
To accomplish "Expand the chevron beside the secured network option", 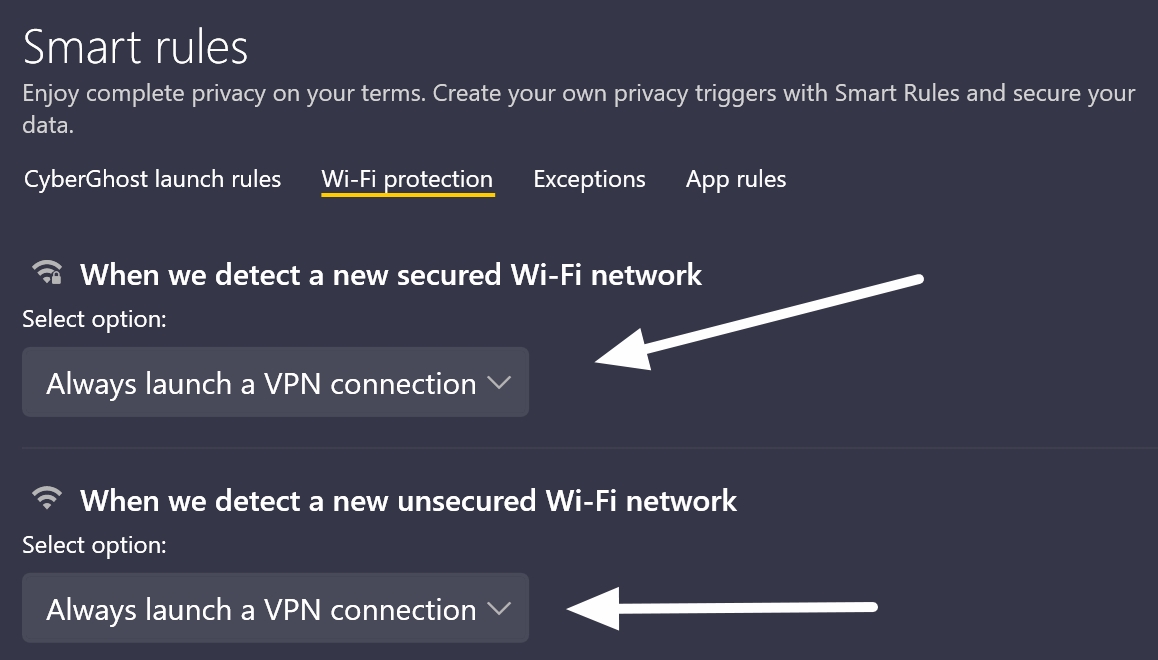I will (x=498, y=382).
